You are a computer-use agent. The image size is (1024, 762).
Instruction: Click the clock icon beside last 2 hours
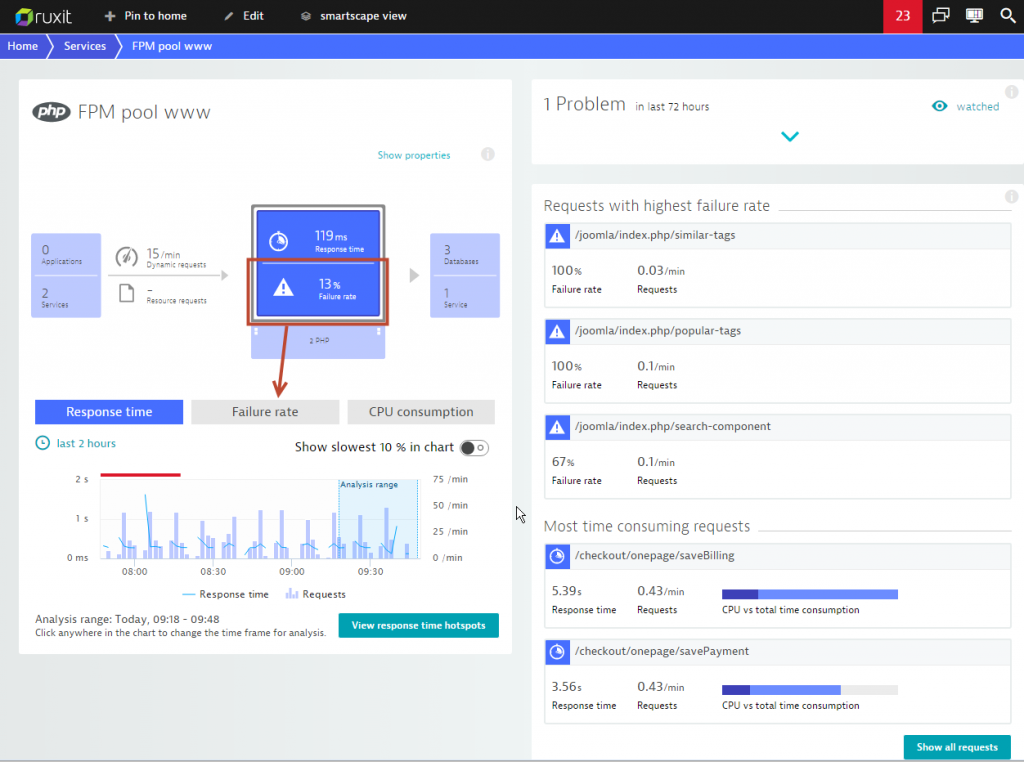click(x=42, y=443)
